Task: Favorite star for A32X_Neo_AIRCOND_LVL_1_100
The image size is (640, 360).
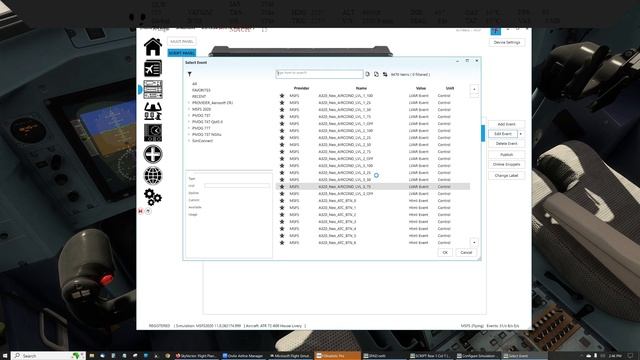Action: [282, 96]
